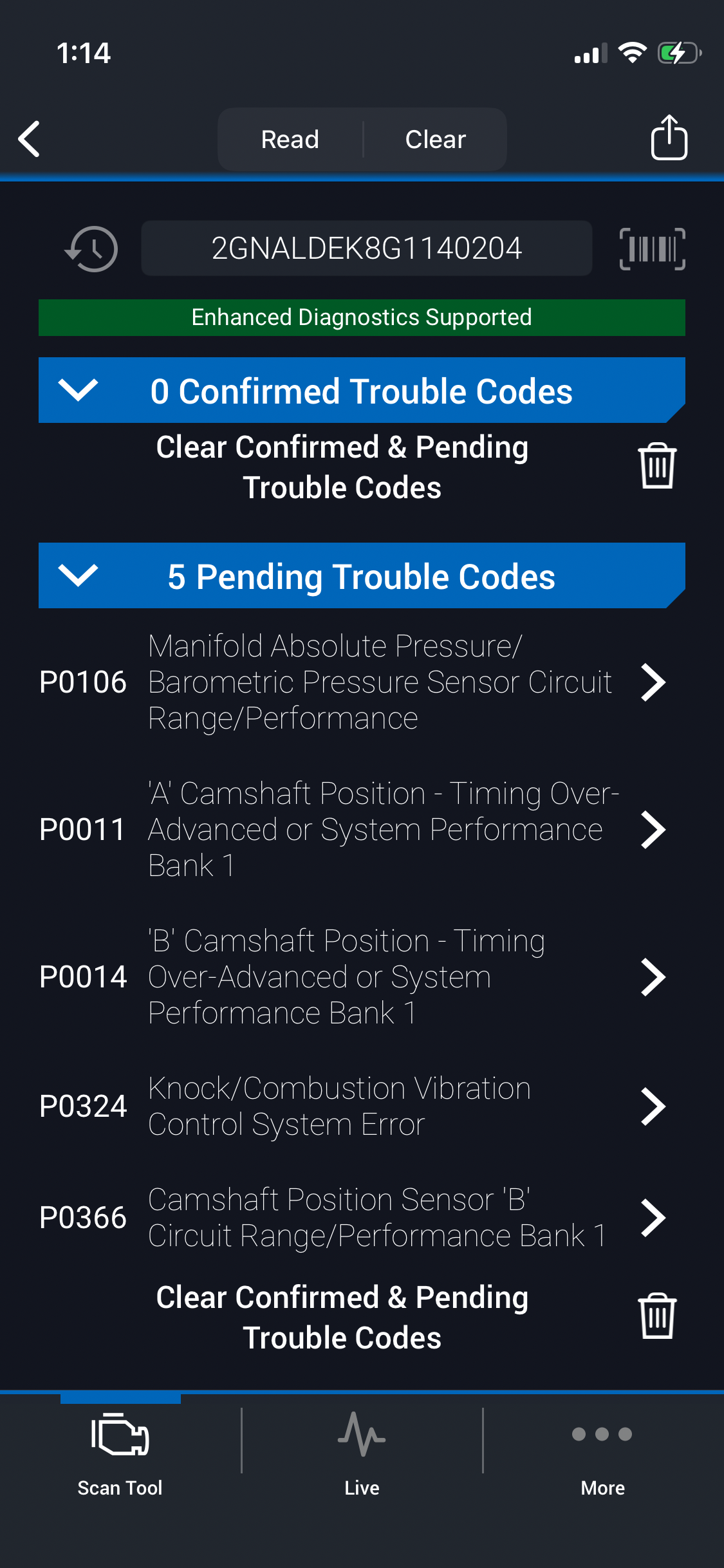Tap the back arrow icon
This screenshot has width=724, height=1568.
point(30,138)
